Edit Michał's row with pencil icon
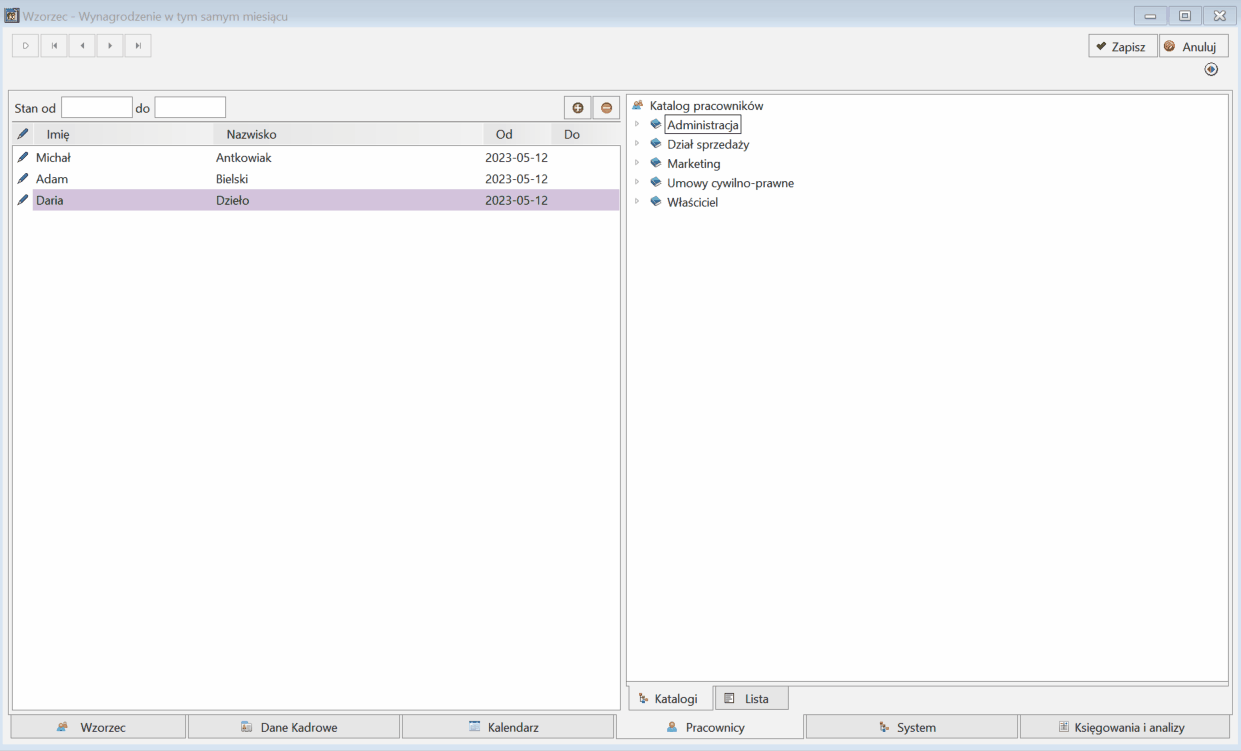 [23, 157]
